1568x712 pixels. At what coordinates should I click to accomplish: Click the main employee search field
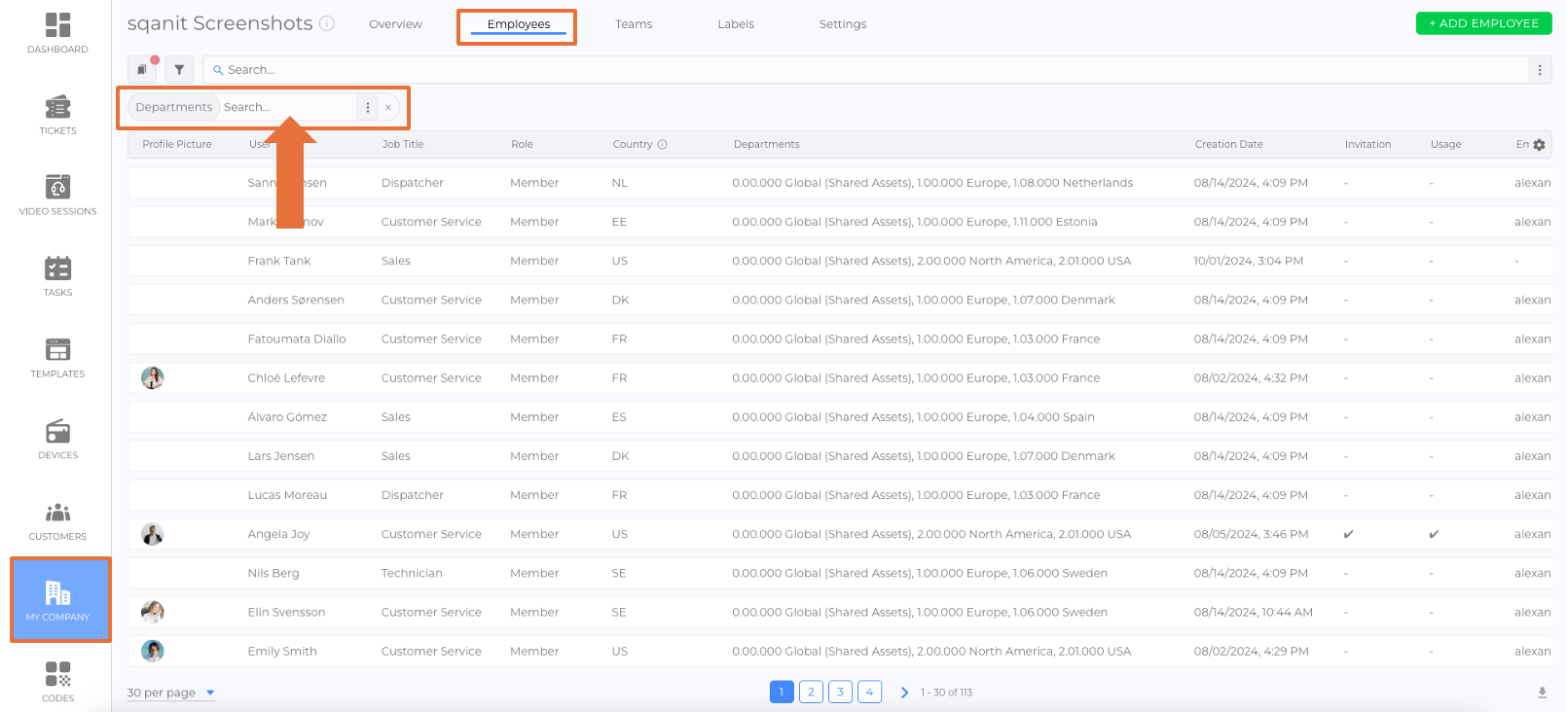coord(866,70)
